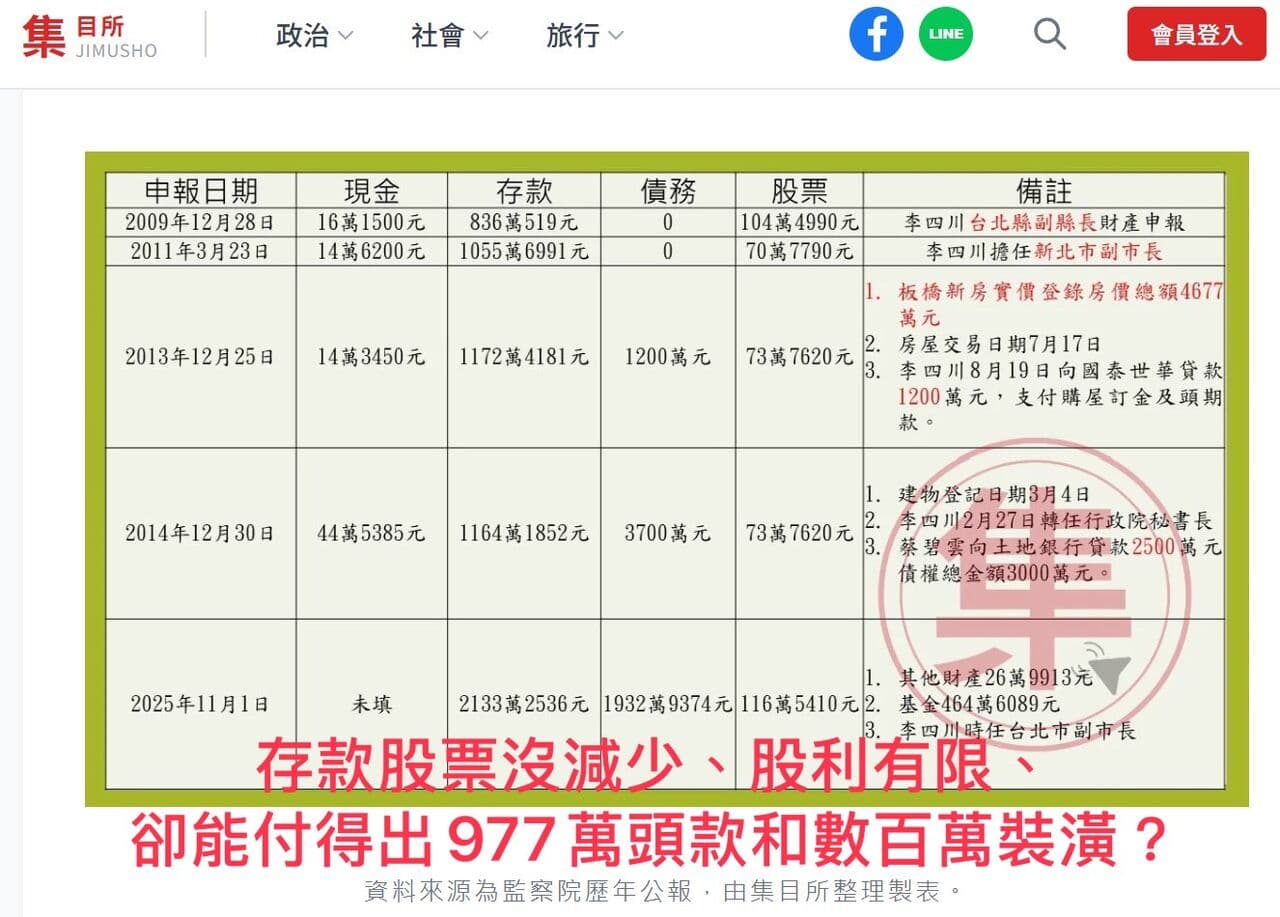The image size is (1280, 917).
Task: Select the 未填 cash cell
Action: tap(371, 704)
